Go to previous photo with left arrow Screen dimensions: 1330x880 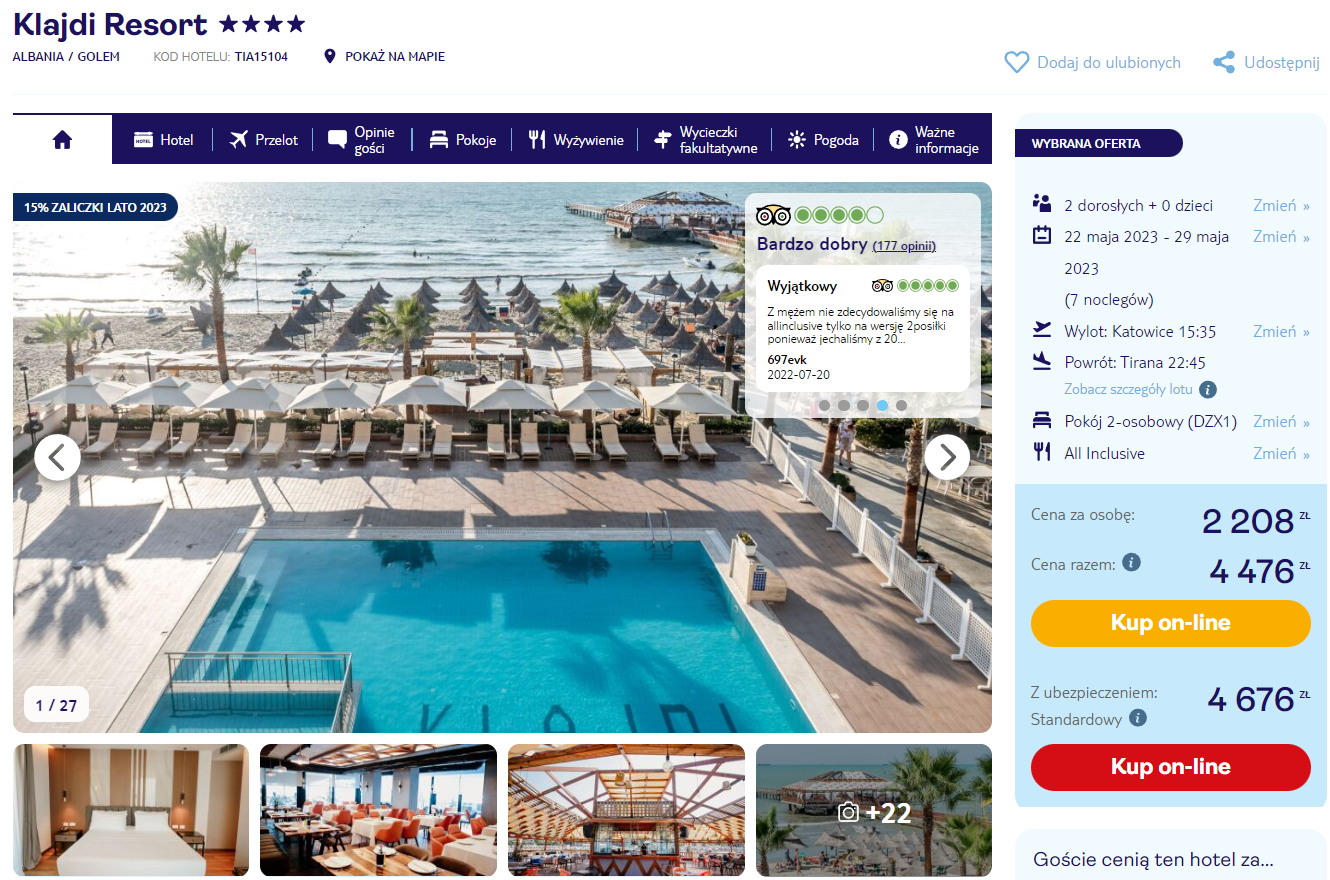point(57,457)
